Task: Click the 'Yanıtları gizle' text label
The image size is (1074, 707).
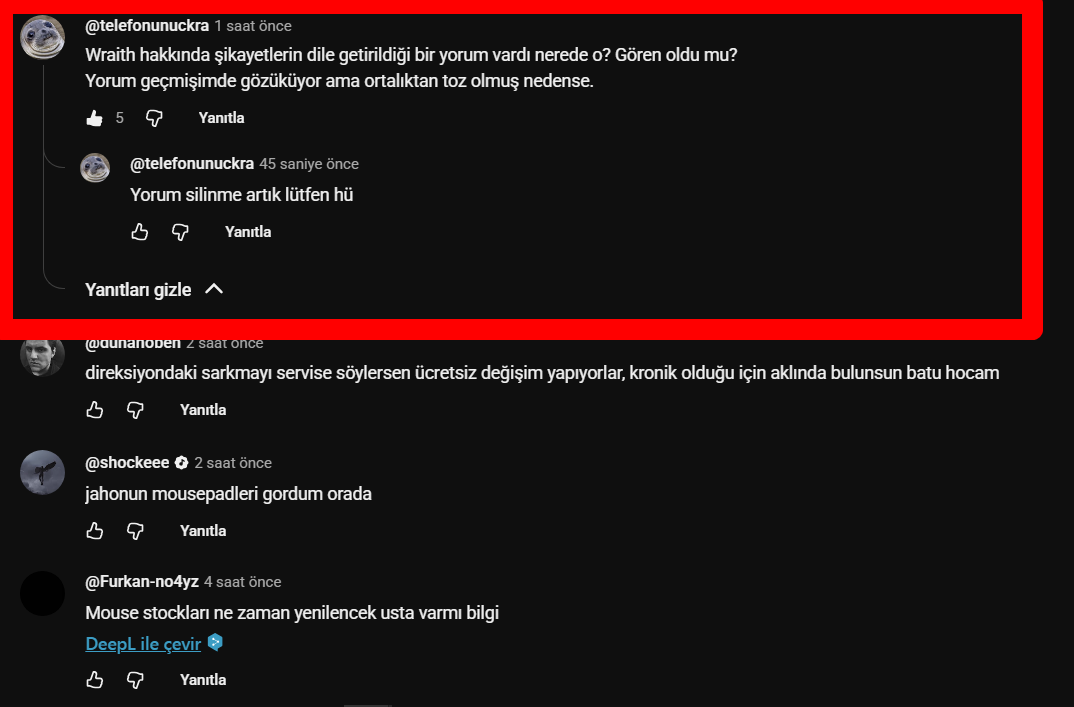Action: point(138,290)
